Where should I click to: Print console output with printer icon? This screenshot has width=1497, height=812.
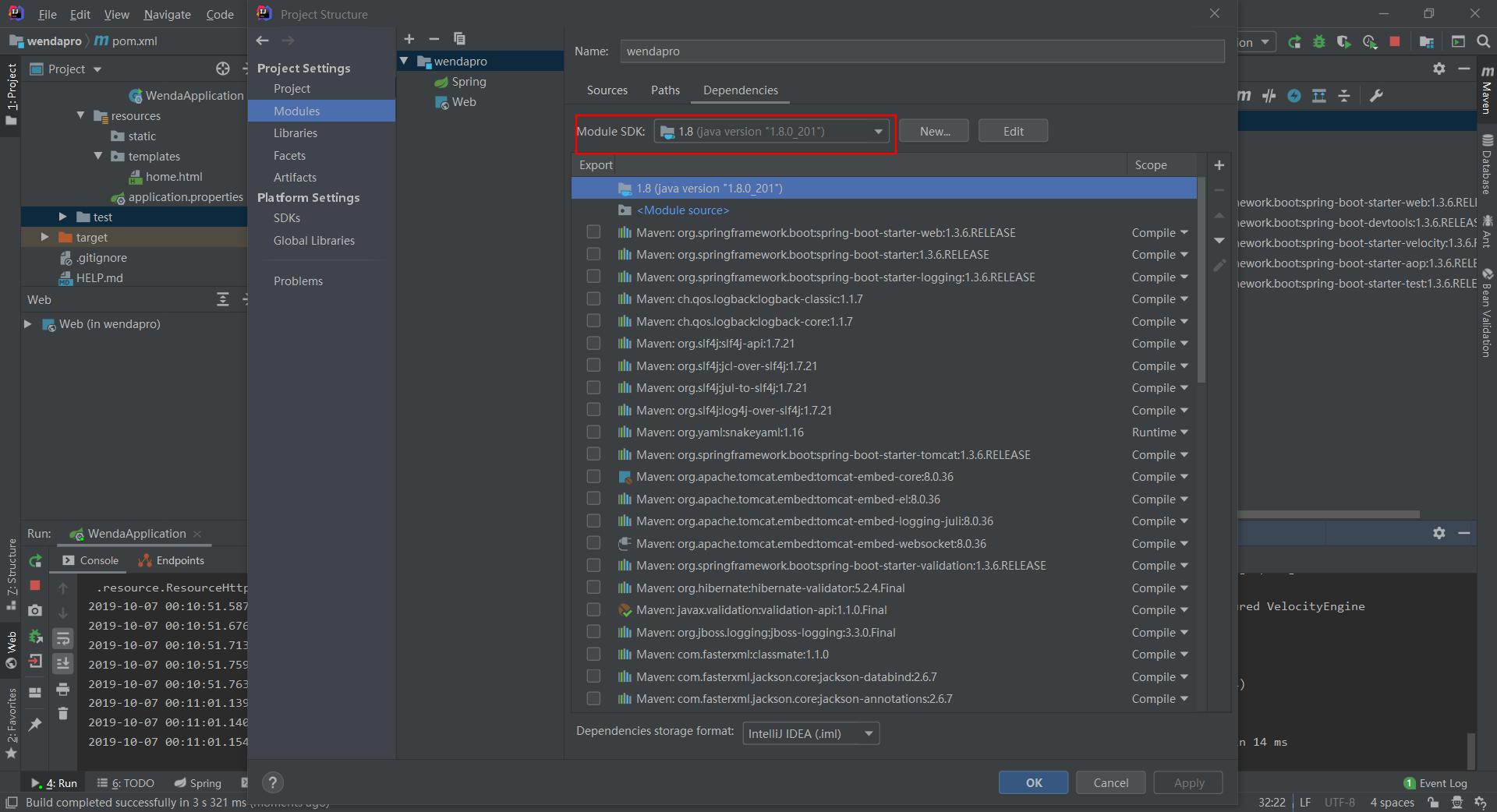point(62,689)
